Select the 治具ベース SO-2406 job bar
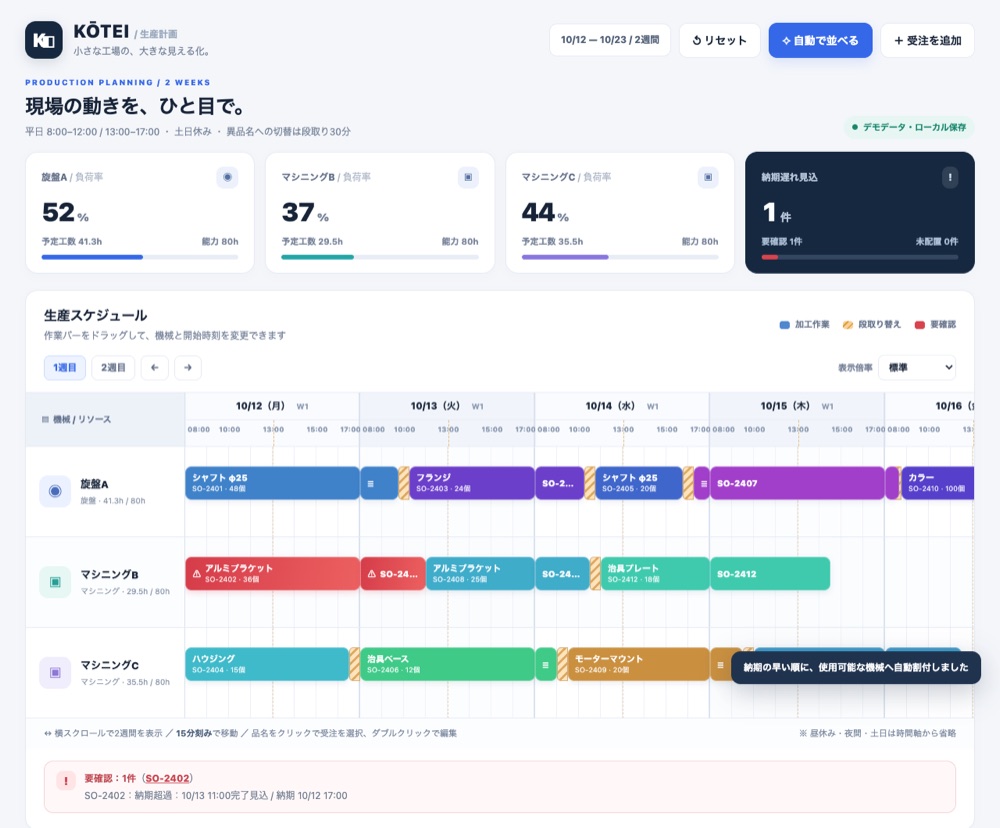The height and width of the screenshot is (828, 1000). coord(447,665)
